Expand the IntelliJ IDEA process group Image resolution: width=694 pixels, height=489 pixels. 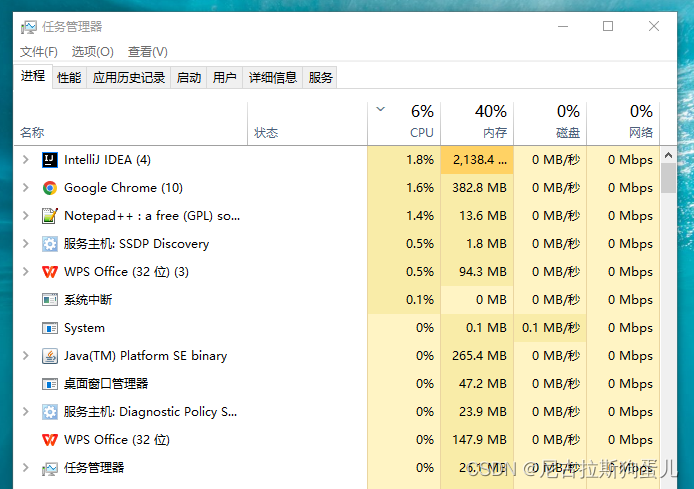[x=25, y=160]
